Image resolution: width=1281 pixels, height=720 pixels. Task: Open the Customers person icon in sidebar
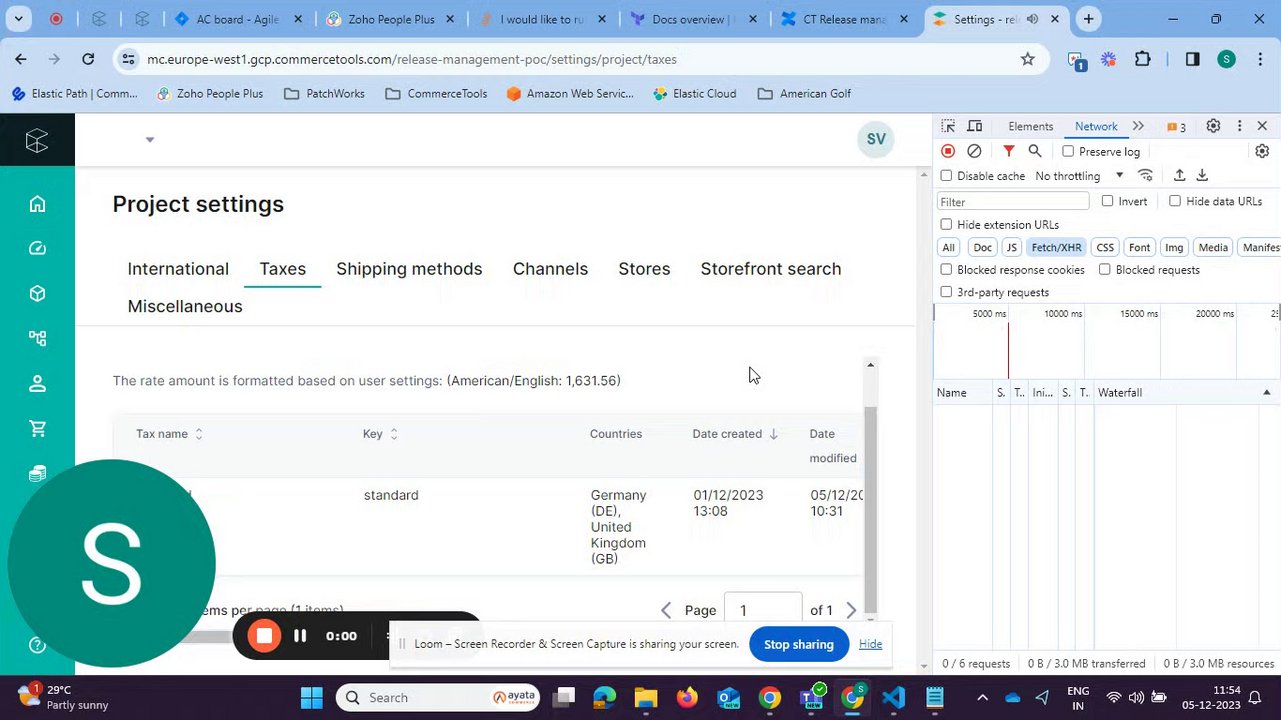37,384
